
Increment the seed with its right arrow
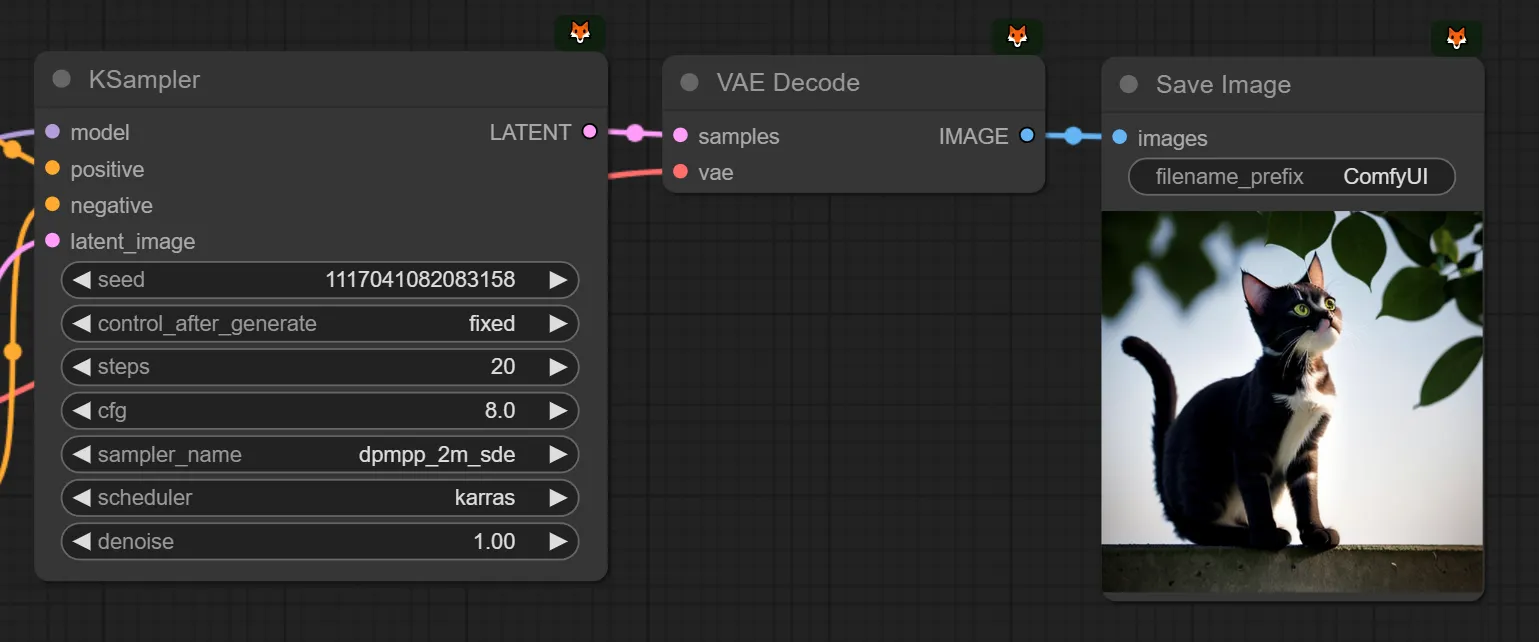pyautogui.click(x=558, y=280)
